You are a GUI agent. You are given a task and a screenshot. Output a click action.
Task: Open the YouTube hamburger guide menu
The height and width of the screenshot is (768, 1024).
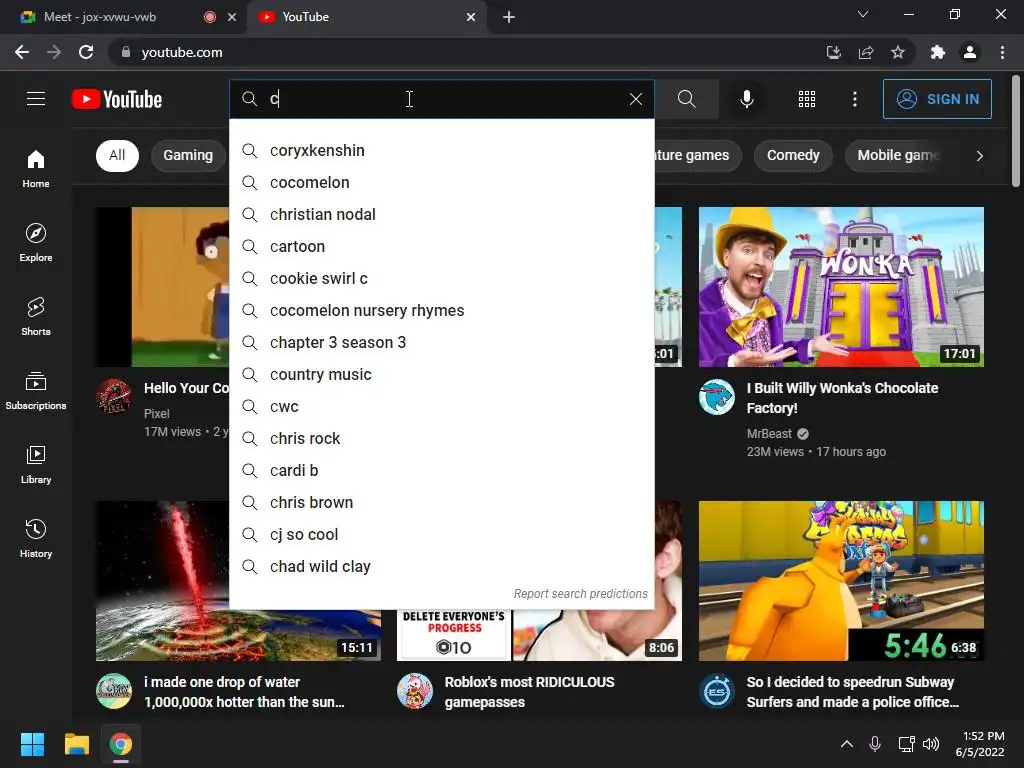36,99
